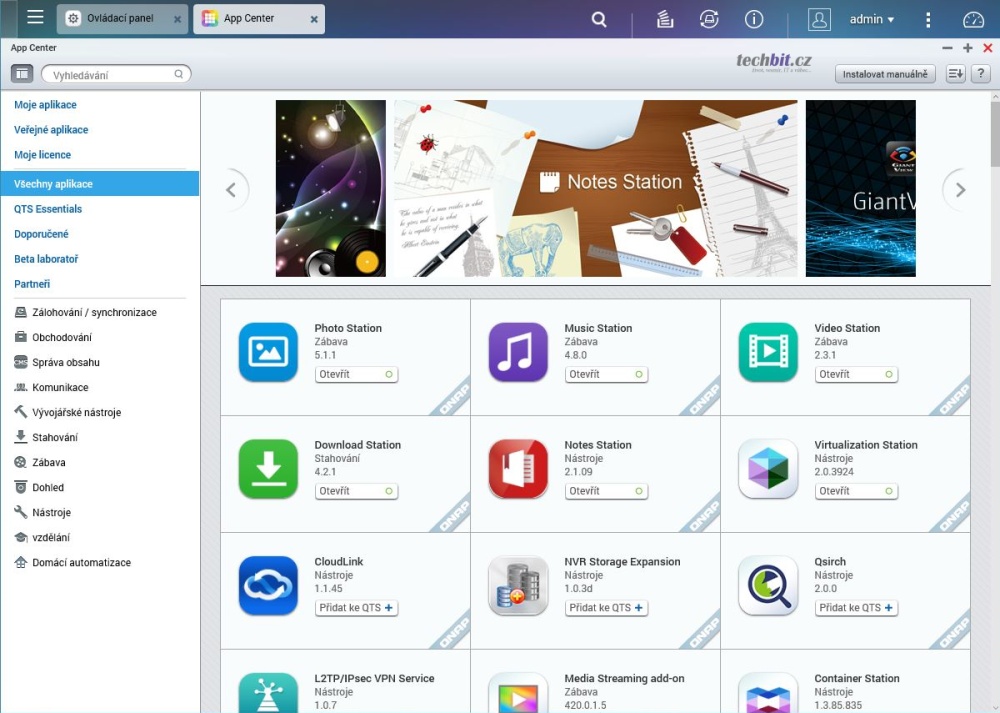
Task: Select Zálohování / synchronizace category
Action: (x=94, y=312)
